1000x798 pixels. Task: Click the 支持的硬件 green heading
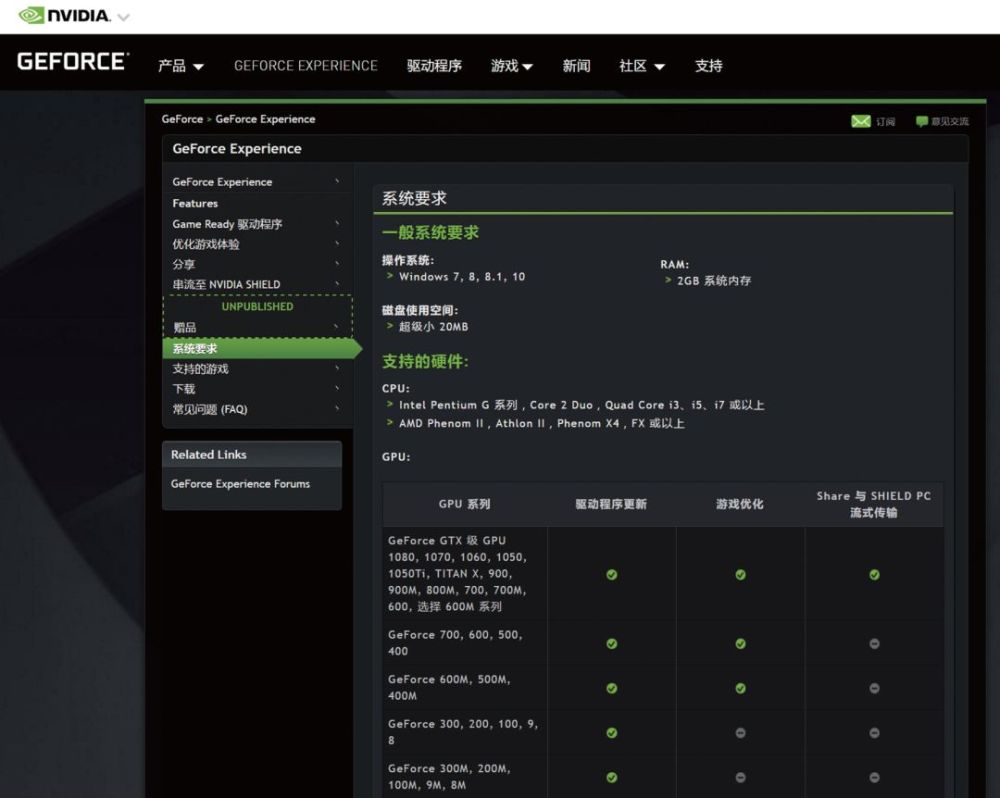(x=425, y=362)
